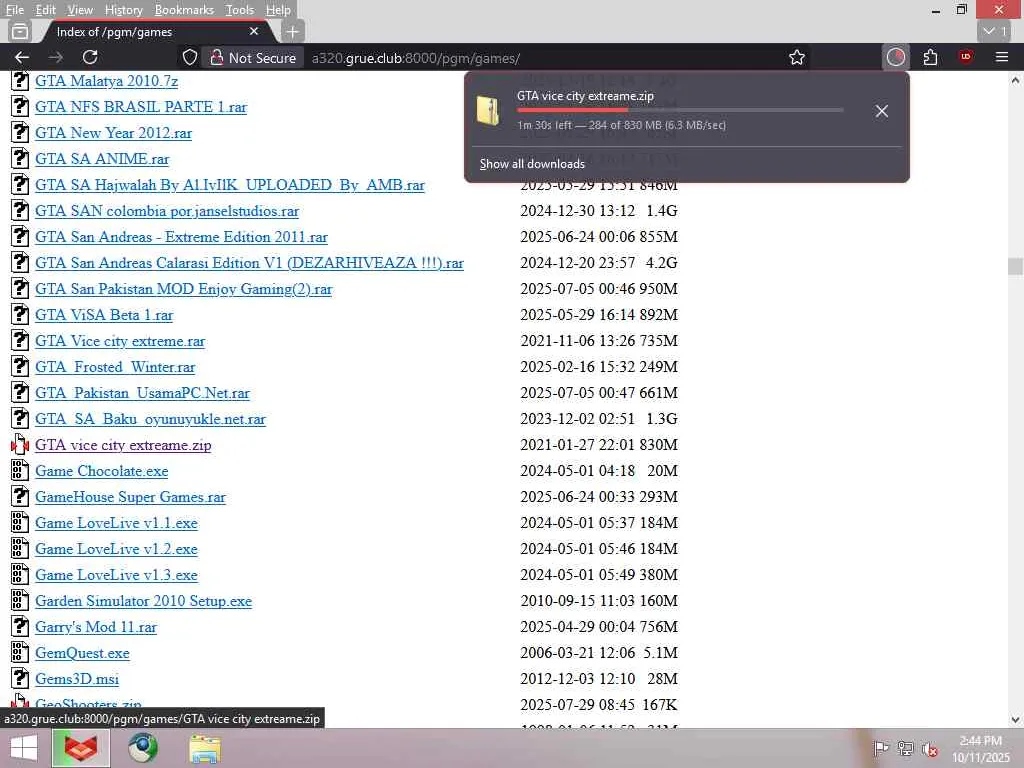Open the Bookmarks menu
1024x768 pixels.
pos(184,10)
